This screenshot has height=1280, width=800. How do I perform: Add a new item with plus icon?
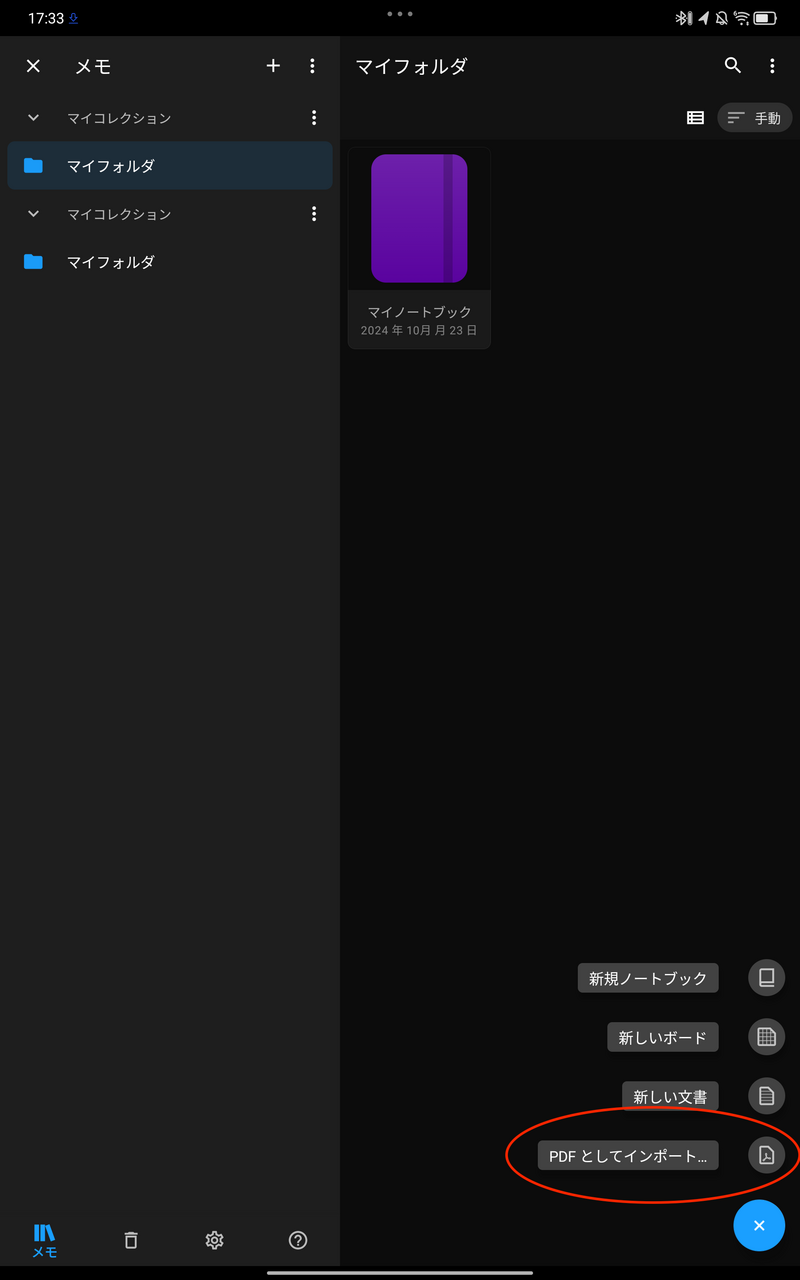coord(273,66)
